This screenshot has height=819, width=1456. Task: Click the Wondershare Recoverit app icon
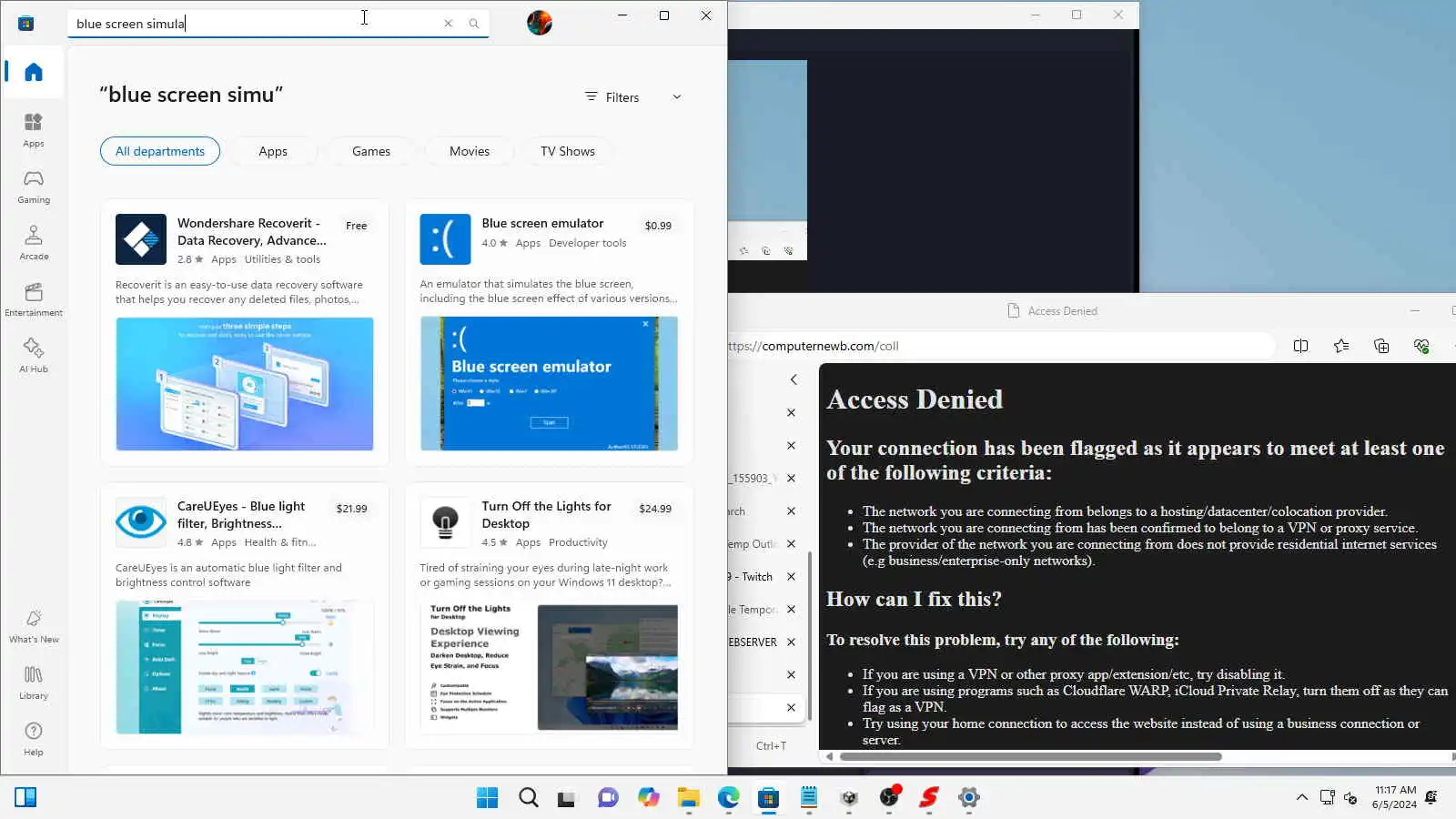pyautogui.click(x=141, y=239)
